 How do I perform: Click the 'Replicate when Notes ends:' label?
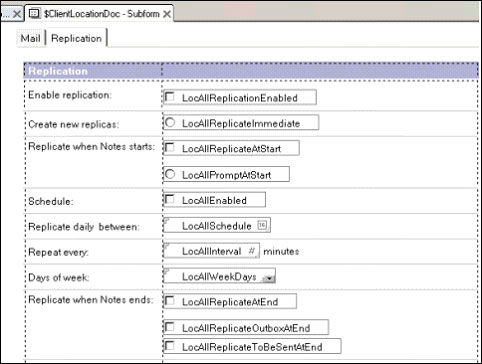pyautogui.click(x=91, y=300)
